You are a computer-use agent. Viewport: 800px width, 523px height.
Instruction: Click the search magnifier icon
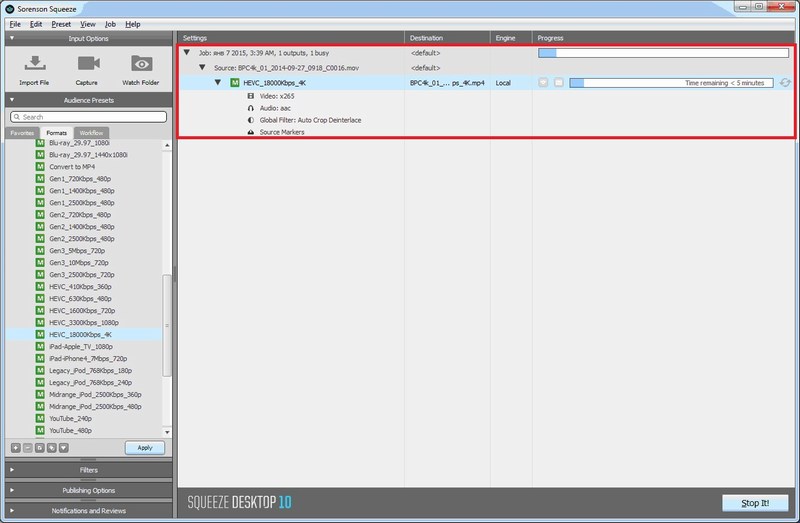click(x=17, y=117)
